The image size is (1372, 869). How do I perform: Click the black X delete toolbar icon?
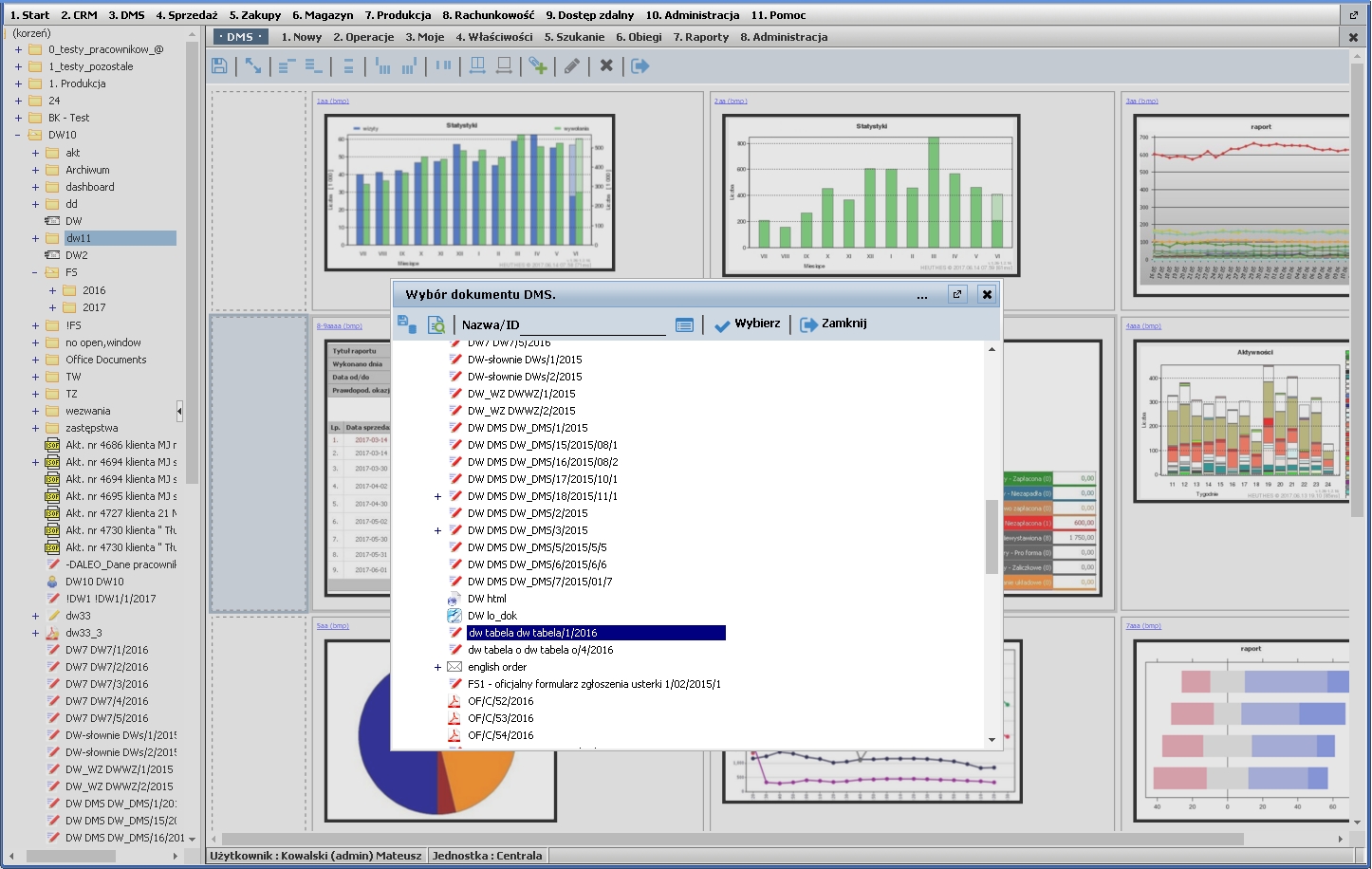tap(606, 65)
